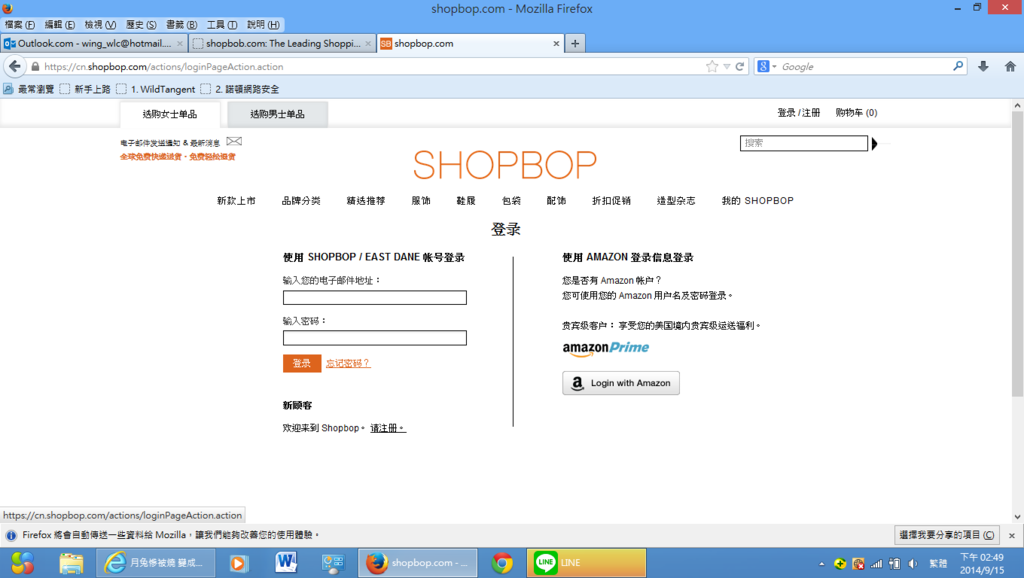Show hidden system tray icons
The image size is (1024, 578).
coord(822,564)
